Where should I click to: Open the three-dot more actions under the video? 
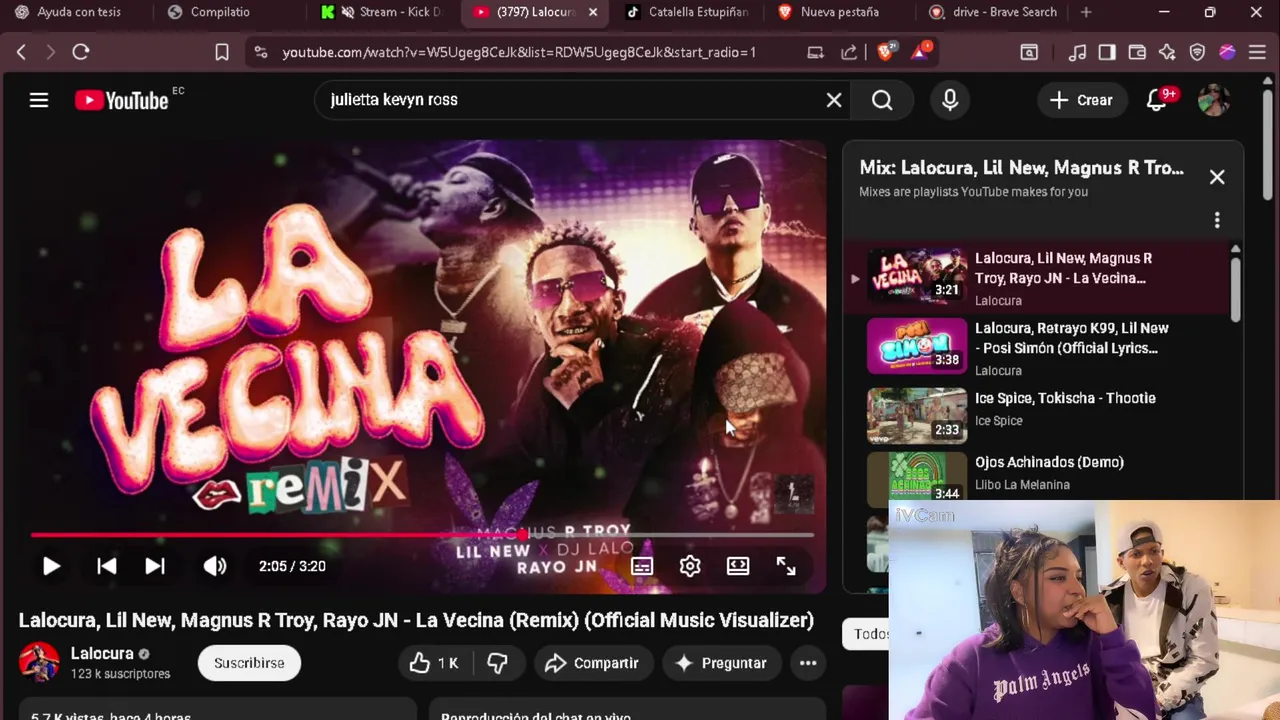(x=808, y=663)
